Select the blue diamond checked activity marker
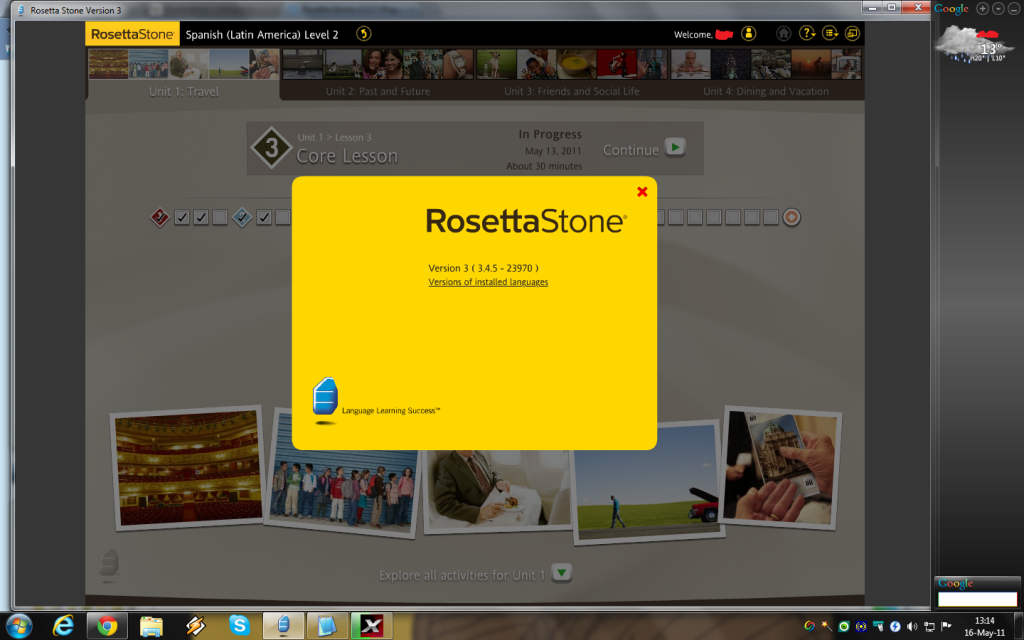The width and height of the screenshot is (1024, 640). coord(242,217)
